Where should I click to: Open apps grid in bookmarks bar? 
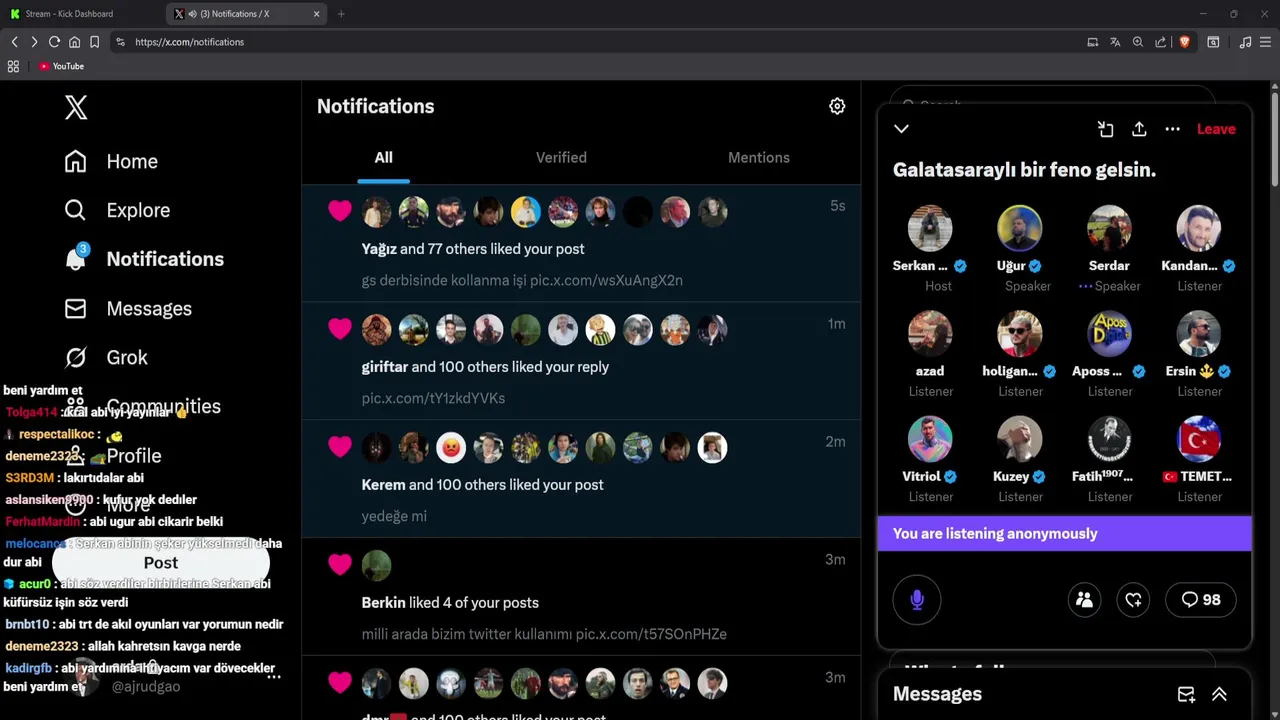(13, 66)
